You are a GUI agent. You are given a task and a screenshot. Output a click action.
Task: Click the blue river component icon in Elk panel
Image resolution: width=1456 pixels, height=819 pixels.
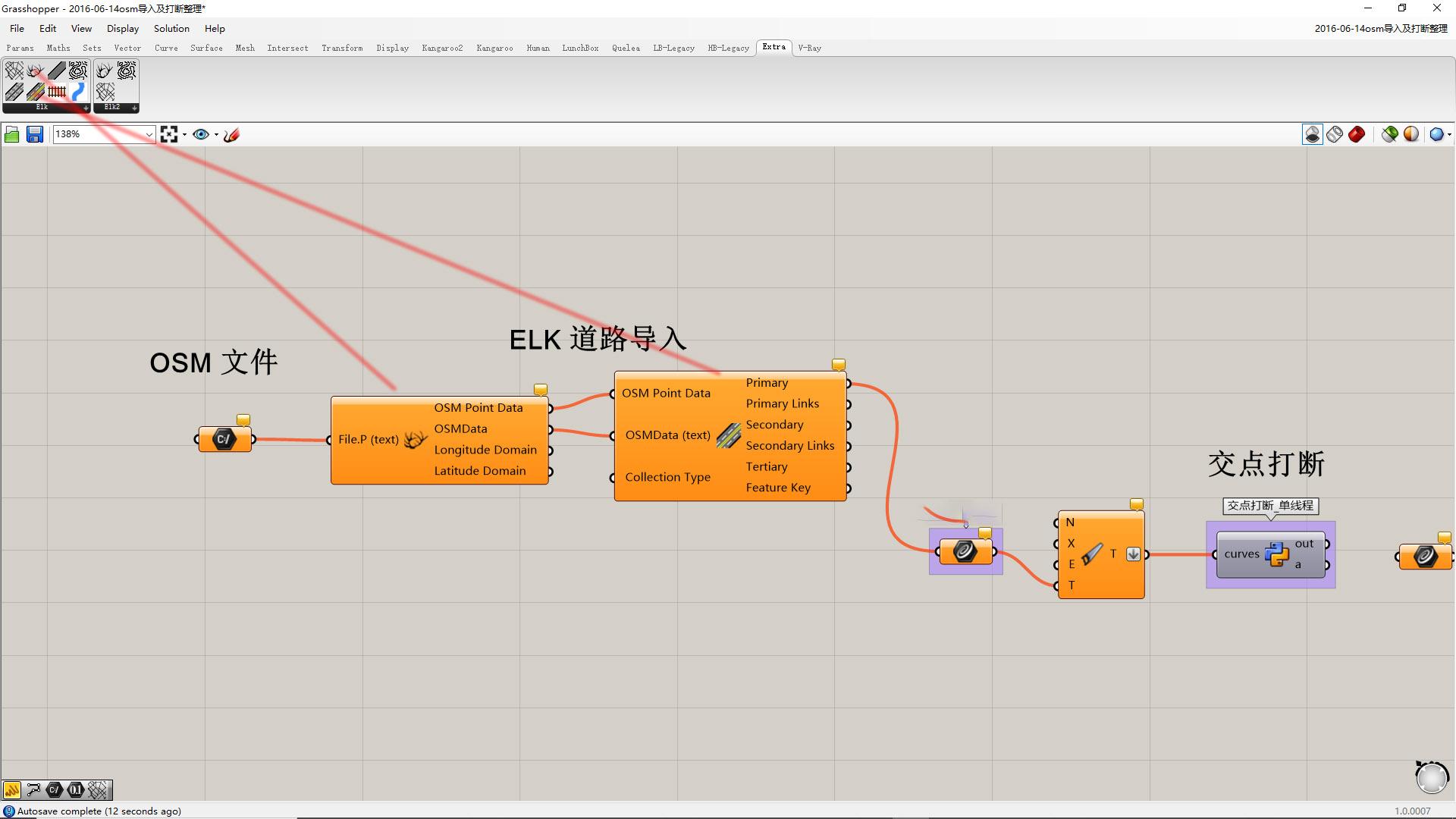coord(78,92)
